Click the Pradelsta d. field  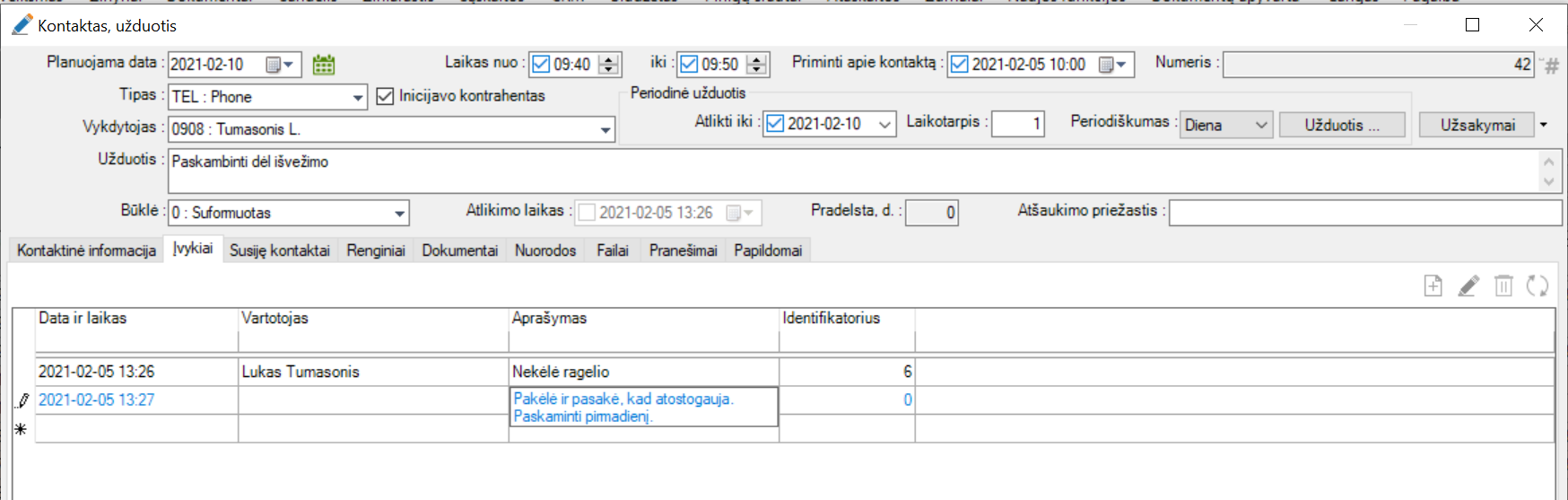pos(931,213)
